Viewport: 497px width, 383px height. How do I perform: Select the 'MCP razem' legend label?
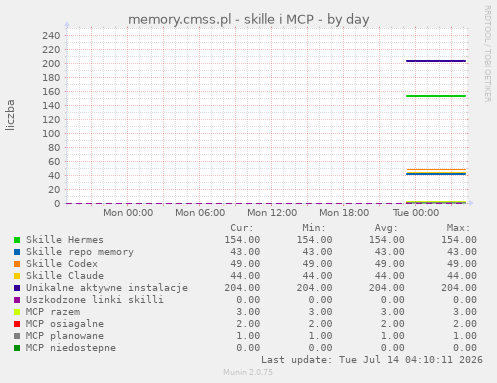coord(53,312)
